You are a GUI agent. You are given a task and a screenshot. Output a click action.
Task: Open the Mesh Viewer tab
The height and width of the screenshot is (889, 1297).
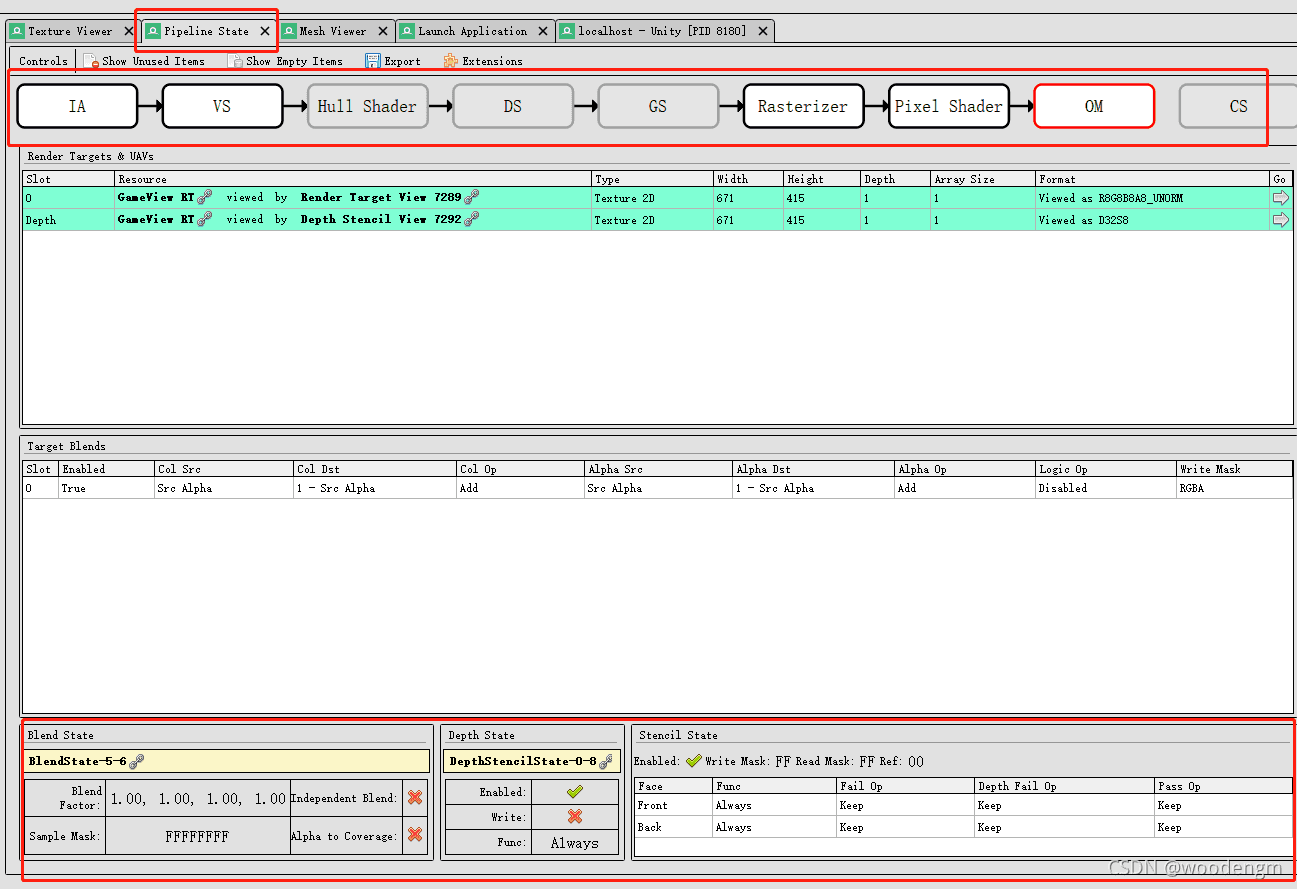pyautogui.click(x=333, y=31)
